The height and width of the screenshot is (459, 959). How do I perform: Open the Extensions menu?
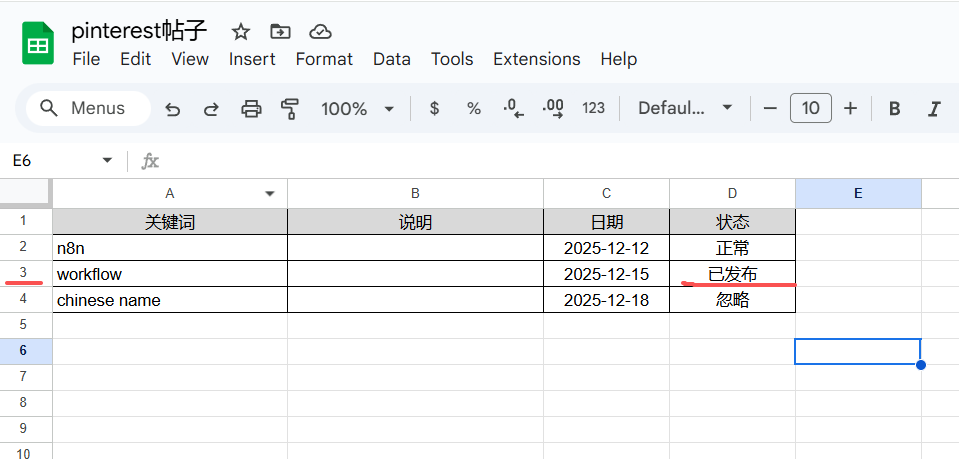pyautogui.click(x=536, y=59)
